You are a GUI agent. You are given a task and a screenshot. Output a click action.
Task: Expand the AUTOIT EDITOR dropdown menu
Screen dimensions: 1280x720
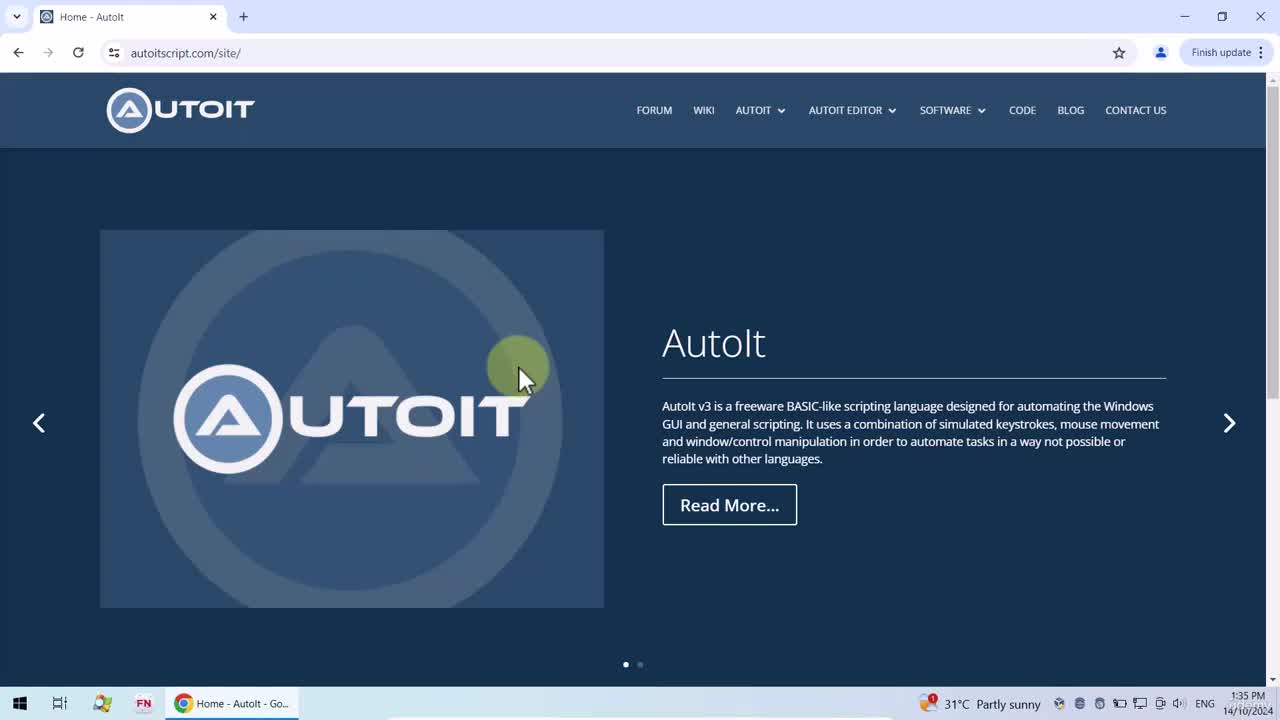click(x=852, y=110)
